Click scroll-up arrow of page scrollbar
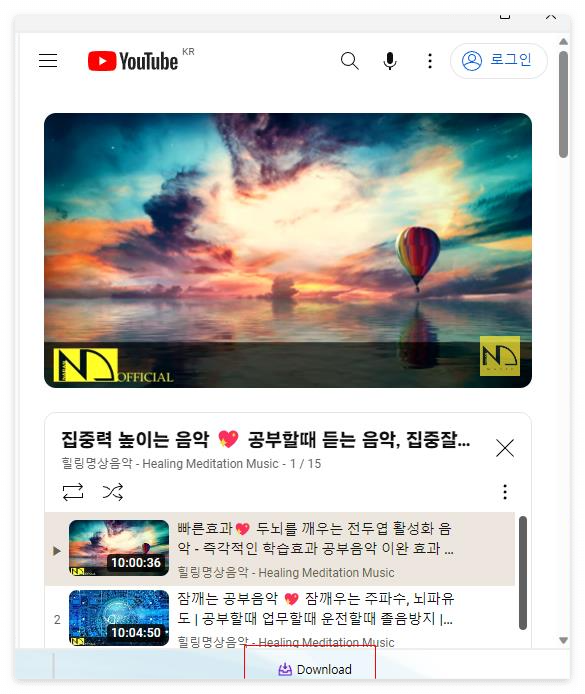The width and height of the screenshot is (585, 694). 563,42
